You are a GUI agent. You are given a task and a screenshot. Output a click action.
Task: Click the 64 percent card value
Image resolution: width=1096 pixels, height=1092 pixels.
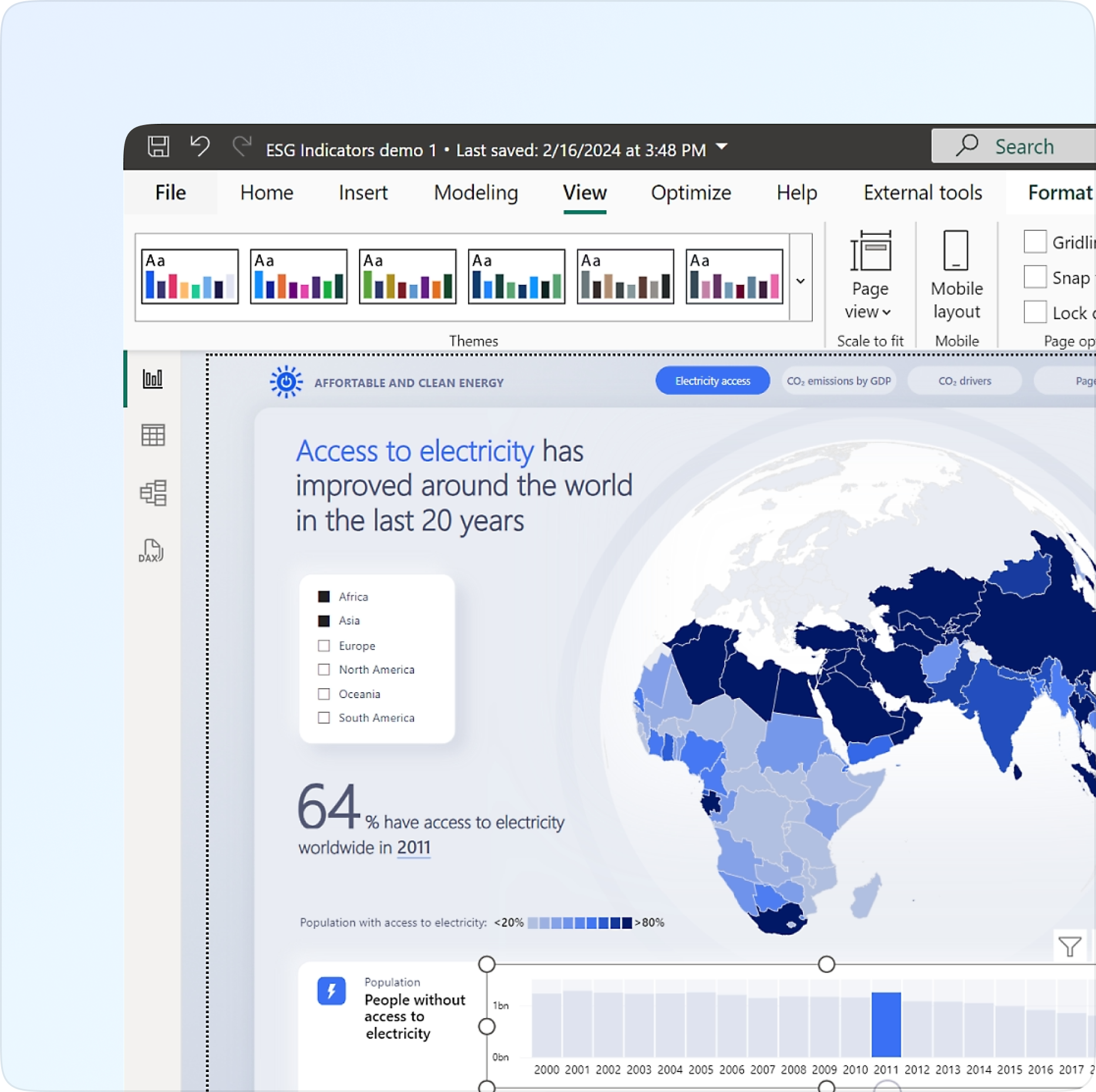[328, 805]
